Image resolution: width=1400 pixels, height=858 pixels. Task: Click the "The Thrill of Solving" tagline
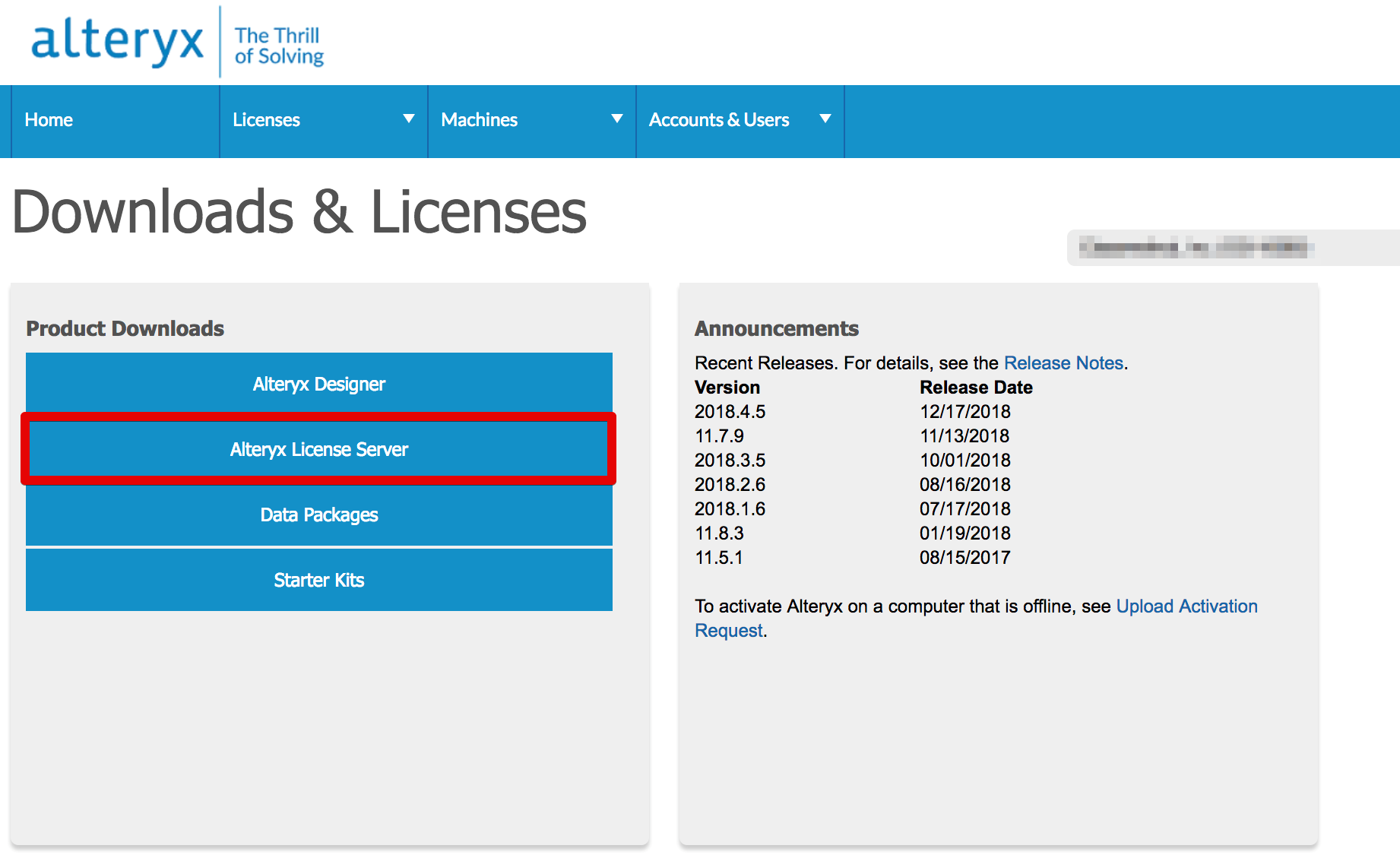(278, 46)
